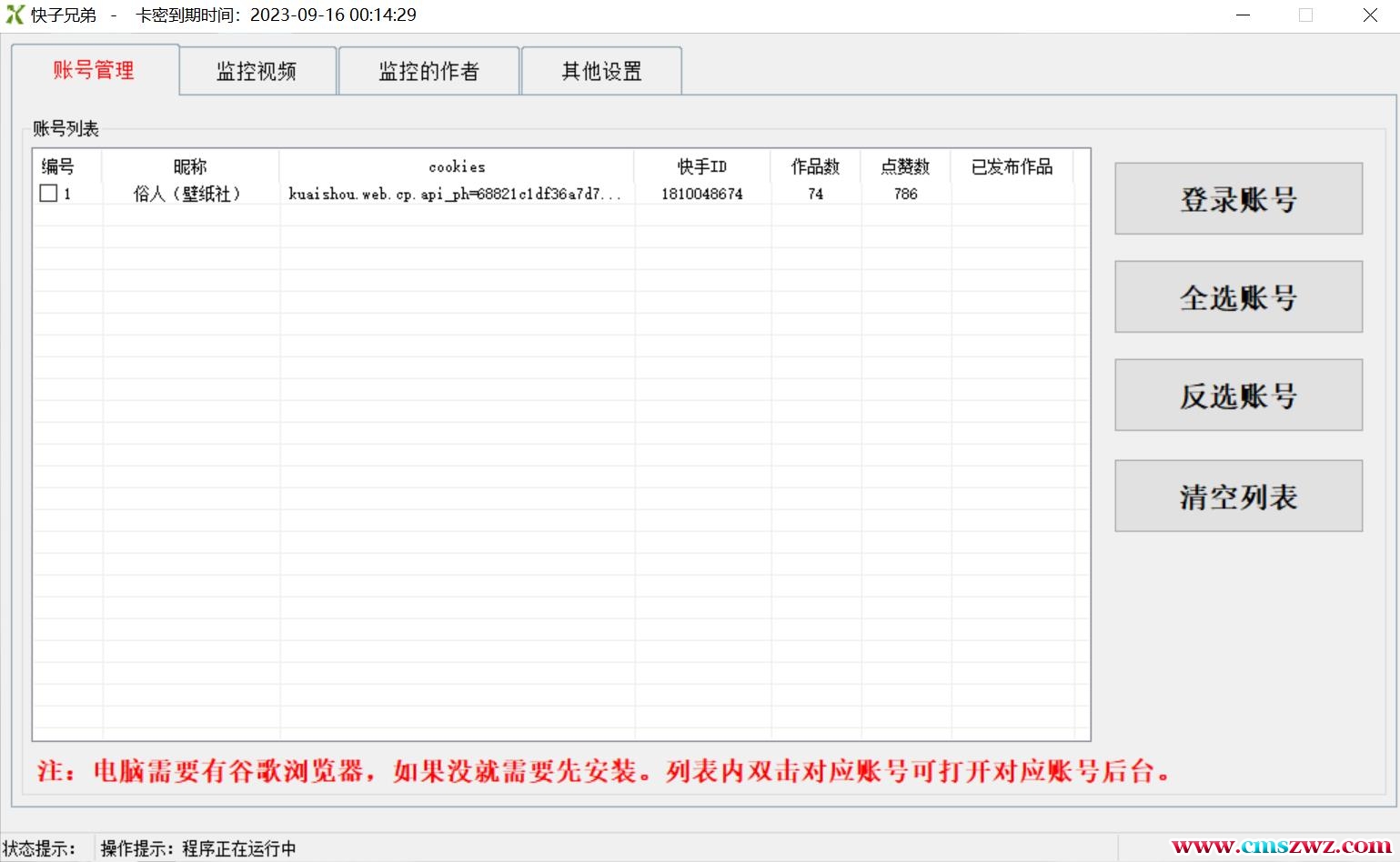Switch to the 账号管理 tab
The height and width of the screenshot is (862, 1400).
point(94,71)
